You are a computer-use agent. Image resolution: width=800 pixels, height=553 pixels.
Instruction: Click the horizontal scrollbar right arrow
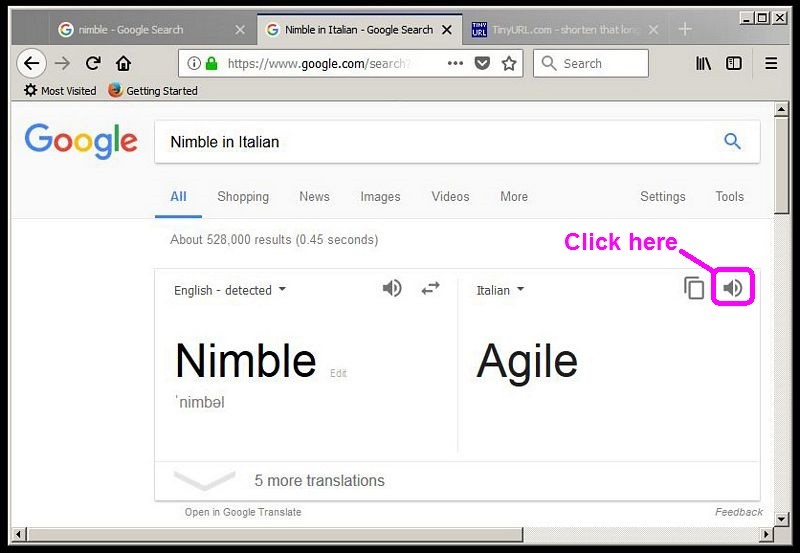pos(766,535)
